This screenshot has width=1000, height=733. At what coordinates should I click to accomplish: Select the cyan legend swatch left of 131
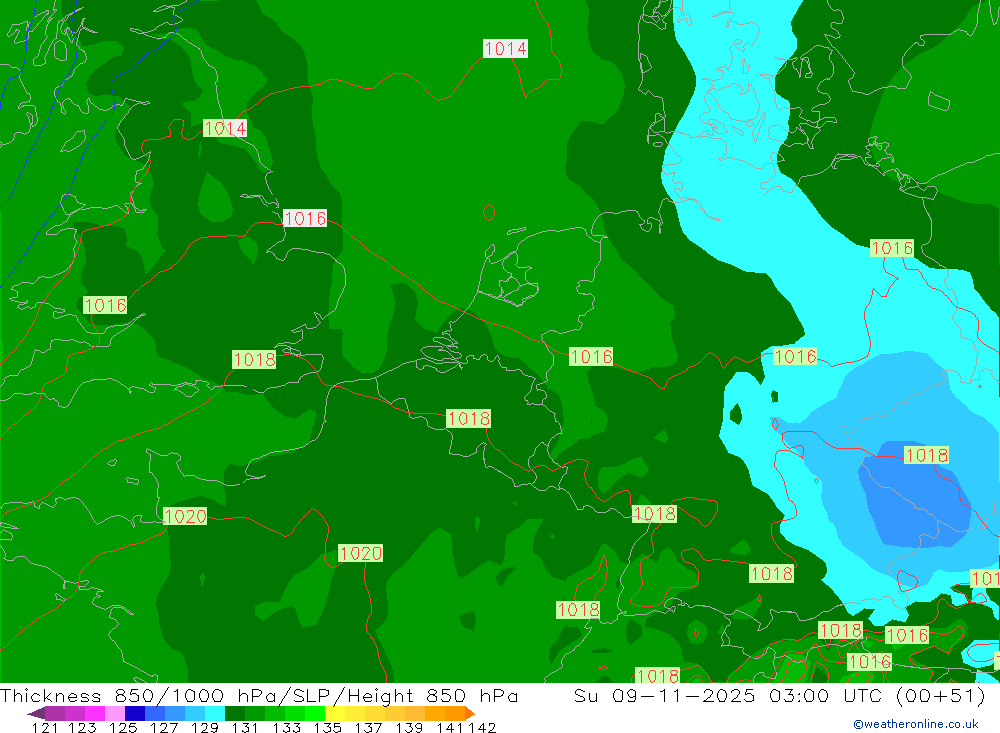(x=215, y=713)
